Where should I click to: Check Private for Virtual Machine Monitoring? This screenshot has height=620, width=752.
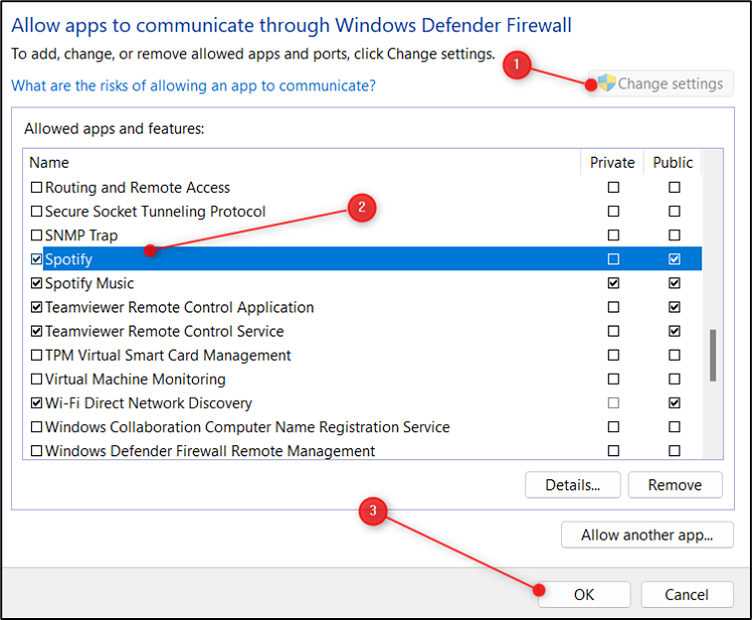coord(613,379)
